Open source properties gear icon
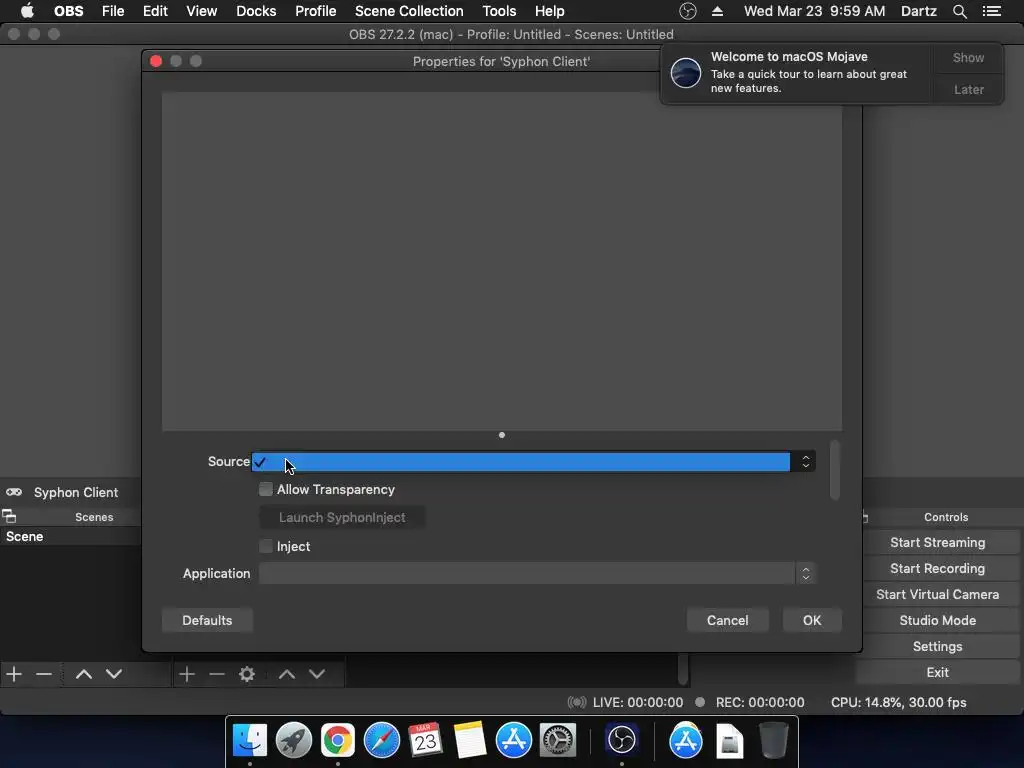The height and width of the screenshot is (768, 1024). click(x=247, y=673)
